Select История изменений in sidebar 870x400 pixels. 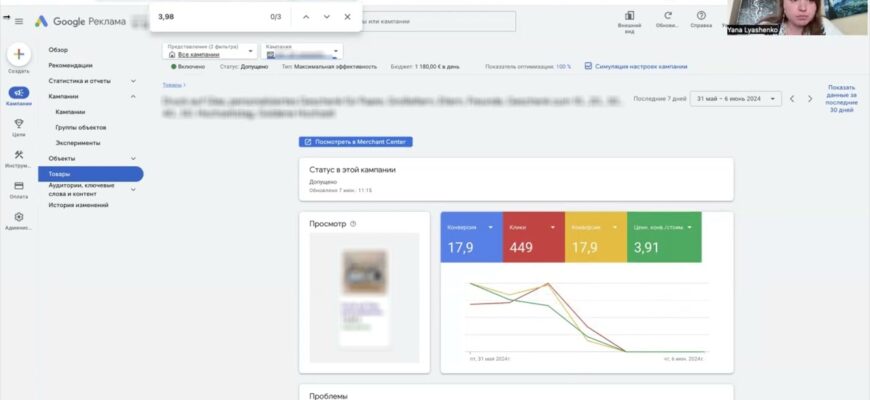(78, 205)
